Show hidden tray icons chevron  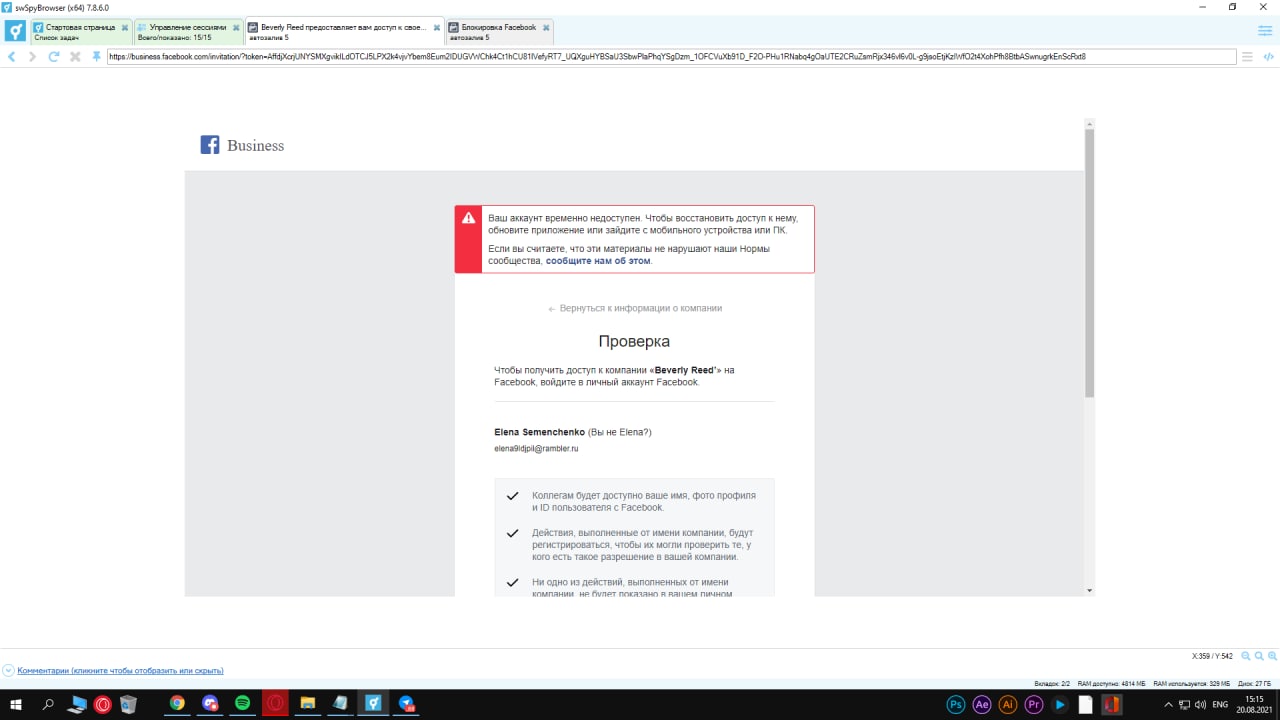click(1168, 705)
